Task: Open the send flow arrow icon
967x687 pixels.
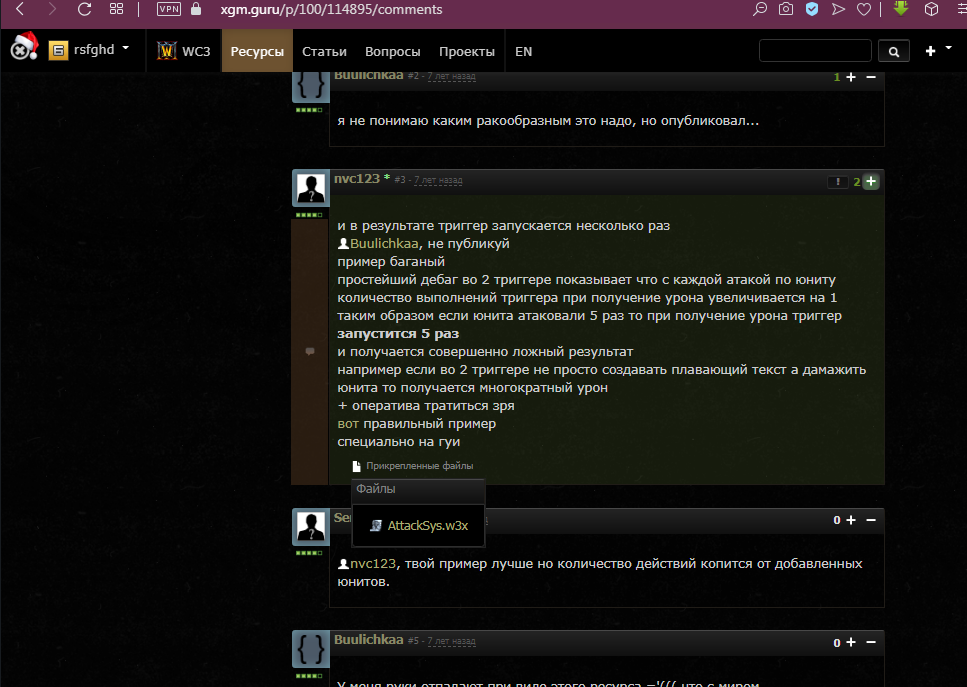Action: pos(838,9)
